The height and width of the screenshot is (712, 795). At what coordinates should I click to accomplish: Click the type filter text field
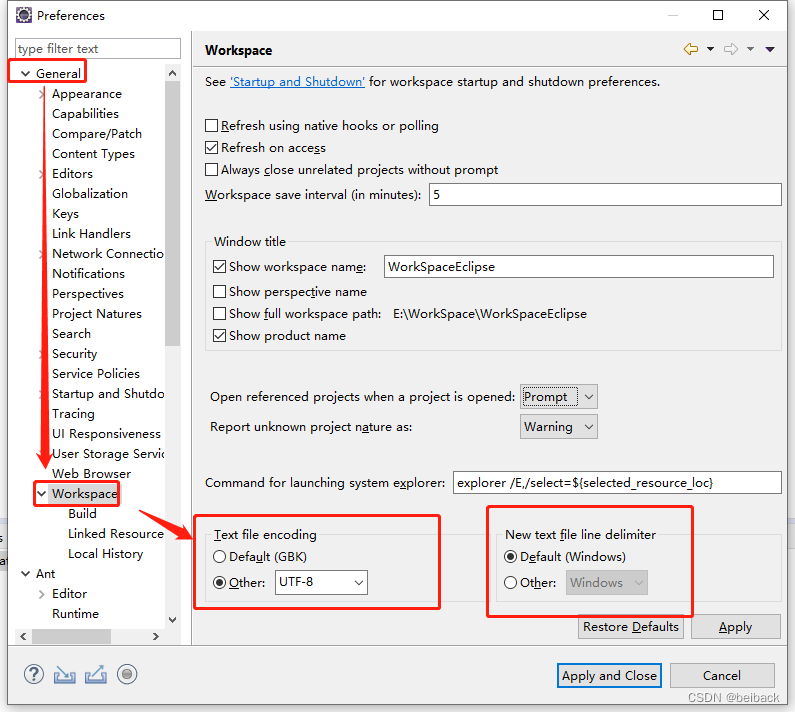coord(98,49)
